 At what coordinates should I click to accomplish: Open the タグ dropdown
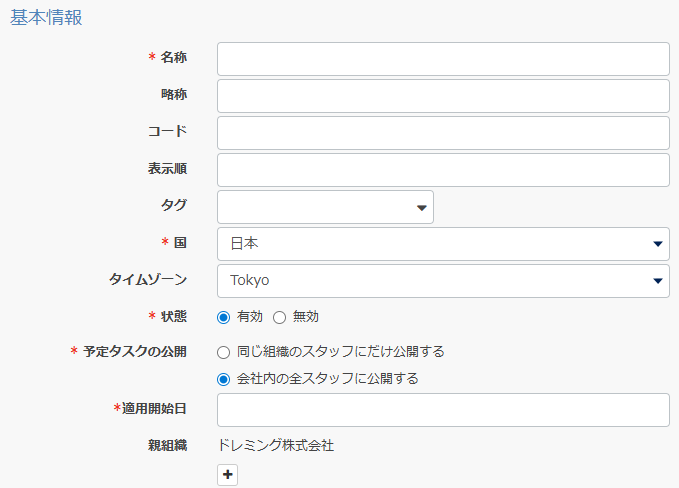(325, 207)
